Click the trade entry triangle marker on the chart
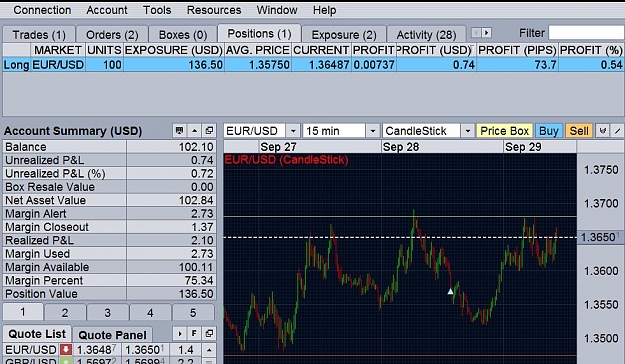 [x=450, y=291]
